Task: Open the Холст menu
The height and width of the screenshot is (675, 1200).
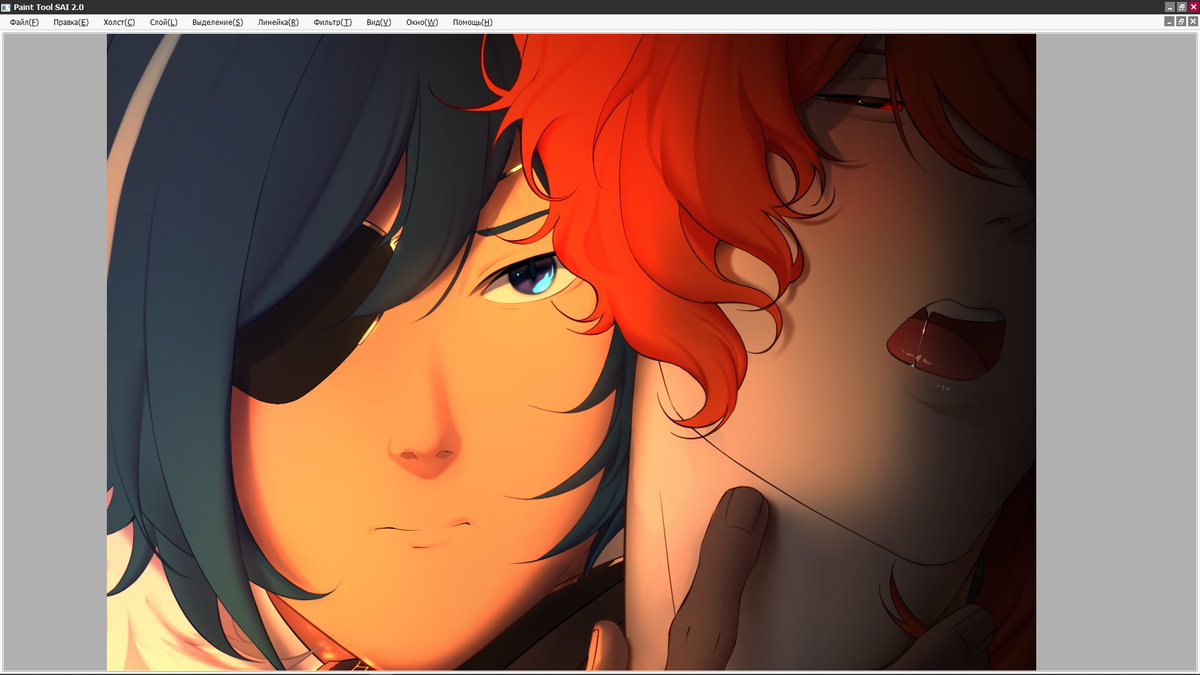Action: (119, 22)
